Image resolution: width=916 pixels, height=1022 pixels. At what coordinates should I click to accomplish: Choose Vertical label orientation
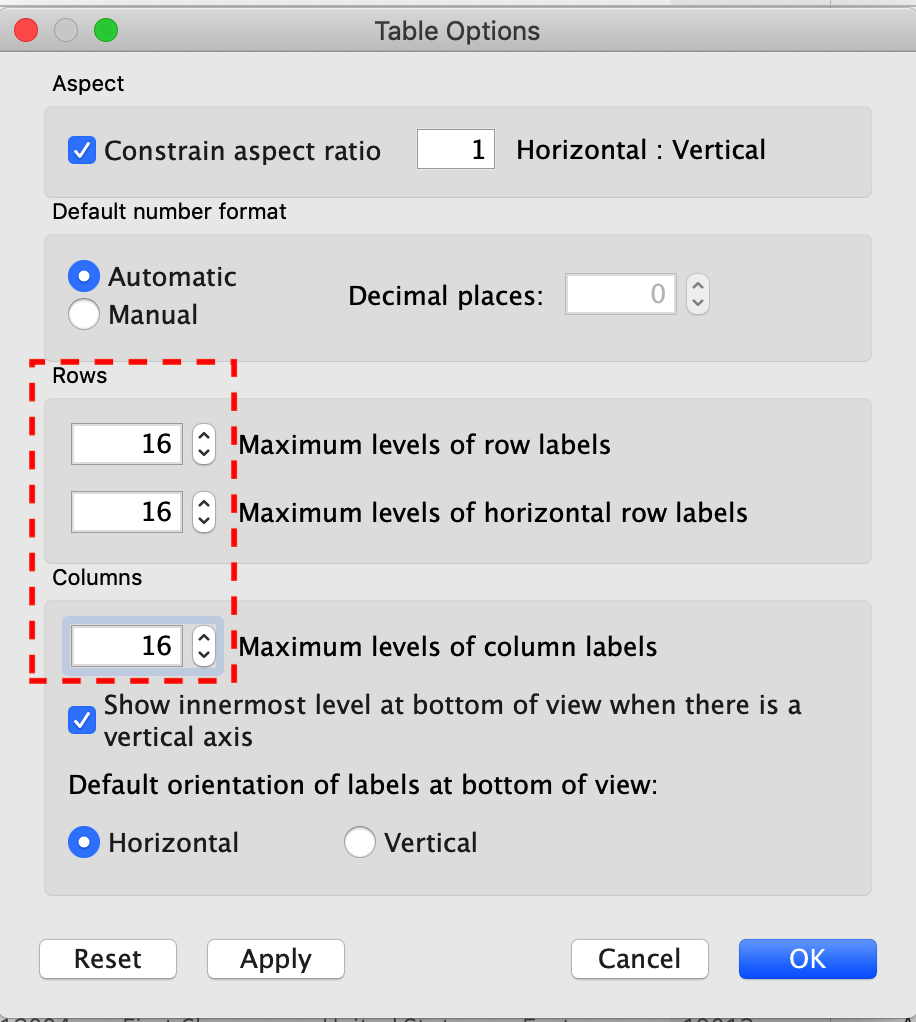point(360,843)
